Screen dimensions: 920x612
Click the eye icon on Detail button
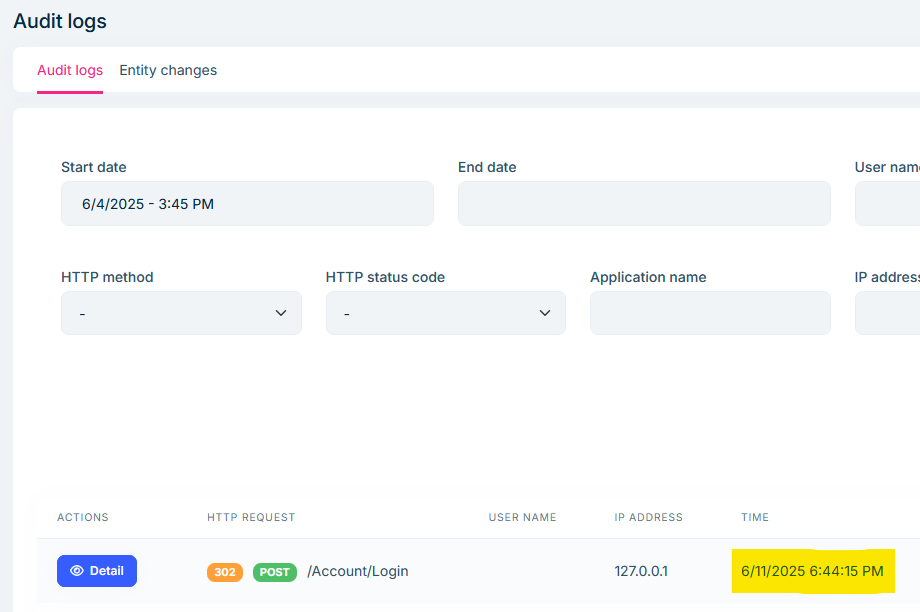coord(77,571)
